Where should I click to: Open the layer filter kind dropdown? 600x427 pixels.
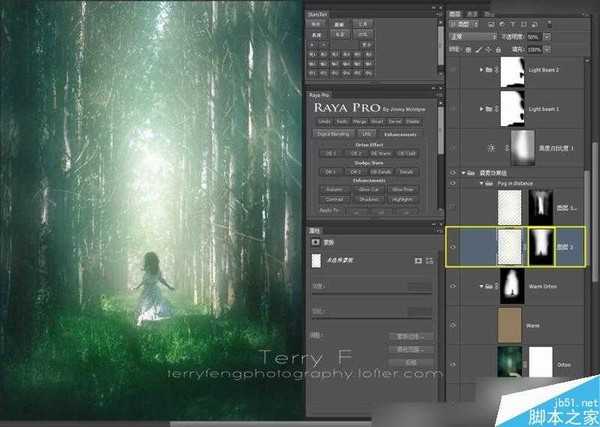464,24
